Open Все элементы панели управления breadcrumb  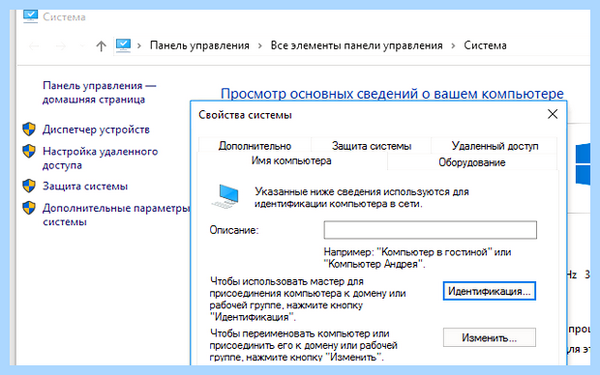coord(356,46)
